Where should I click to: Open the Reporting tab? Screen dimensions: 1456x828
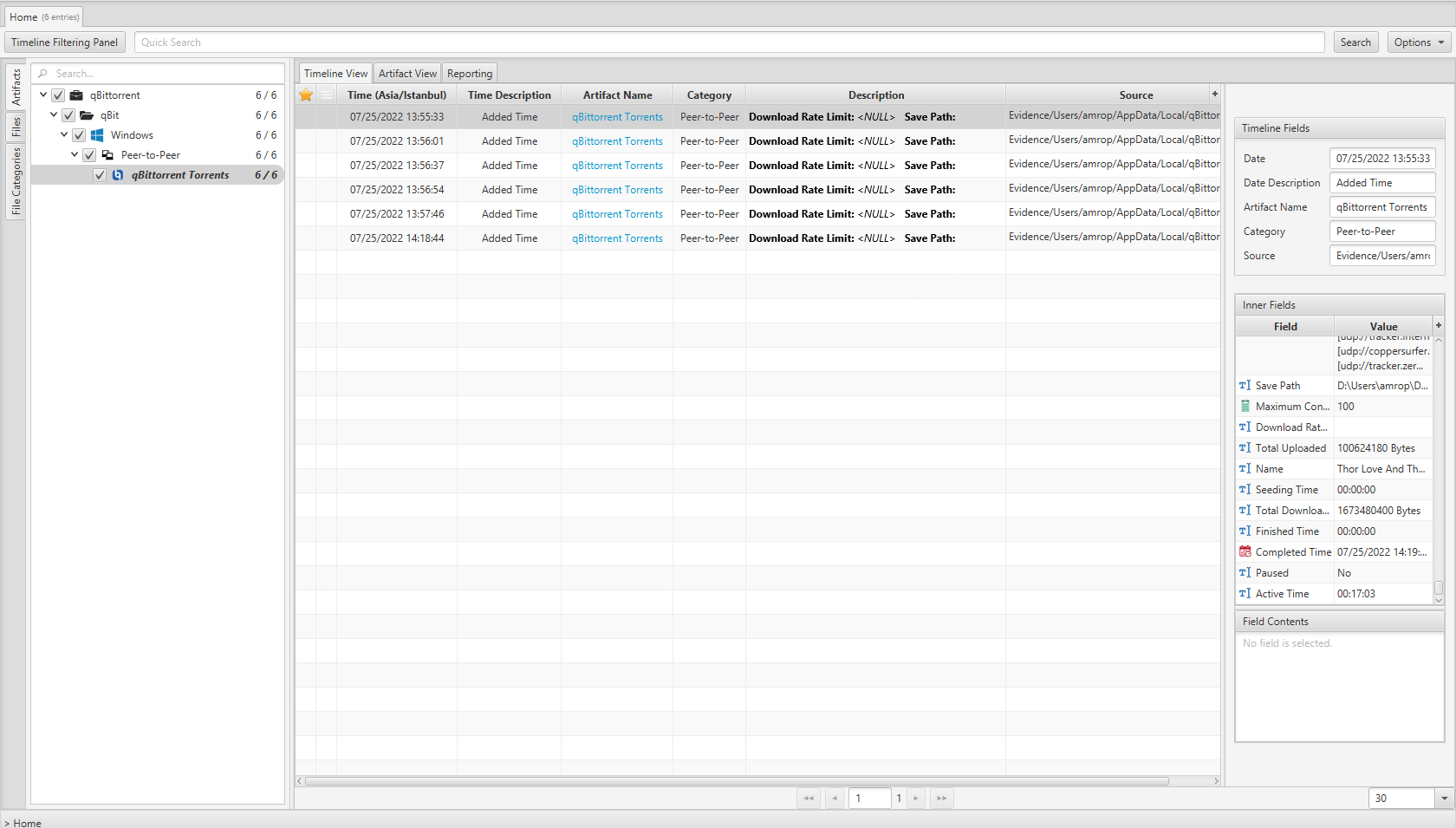[x=469, y=73]
